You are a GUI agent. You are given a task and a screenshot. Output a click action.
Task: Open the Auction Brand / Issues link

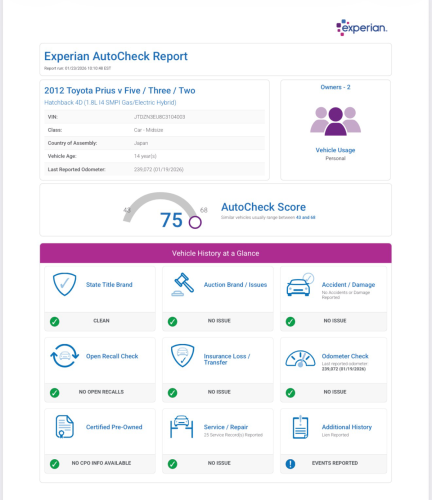click(x=235, y=285)
